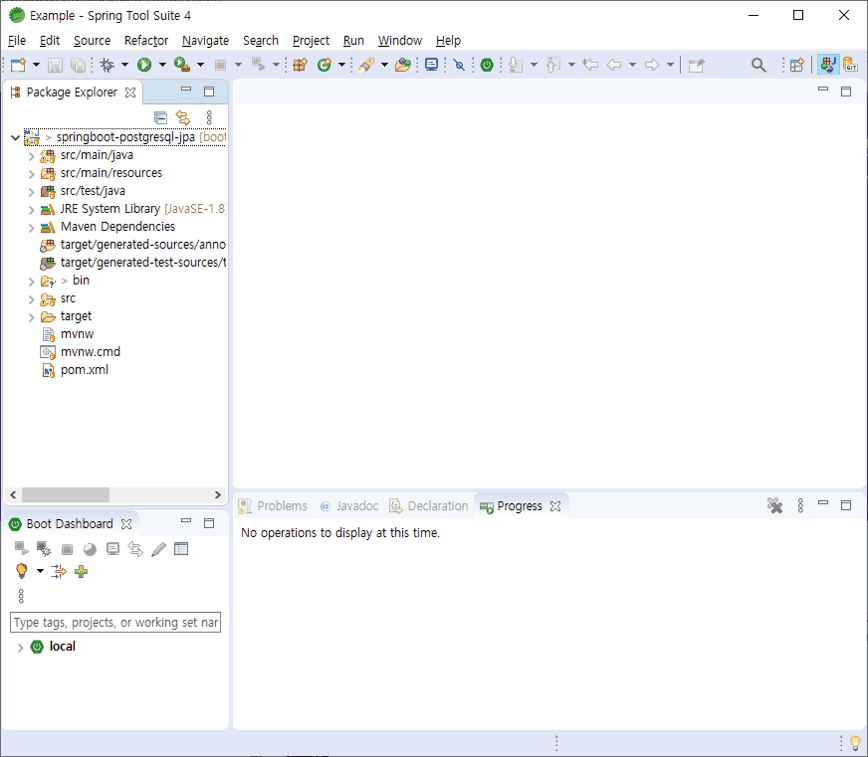Open the Debug configurations dropdown arrow
The image size is (868, 757).
(x=125, y=65)
